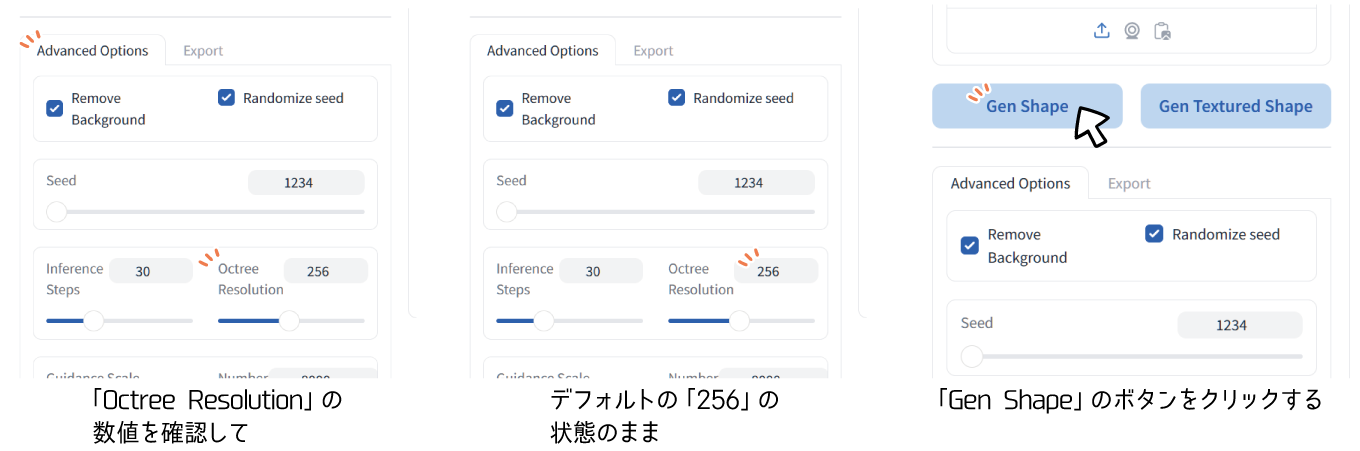Uncheck Remove Background in the left panel
Screen dimensions: 1360x451
[55, 108]
